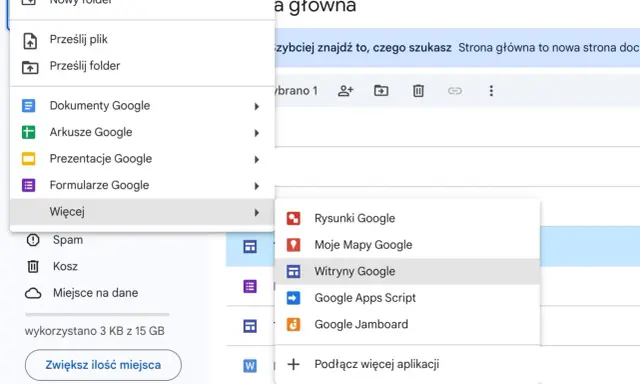Click the red Rysunki Google icon
Image resolution: width=640 pixels, height=384 pixels.
[293, 218]
